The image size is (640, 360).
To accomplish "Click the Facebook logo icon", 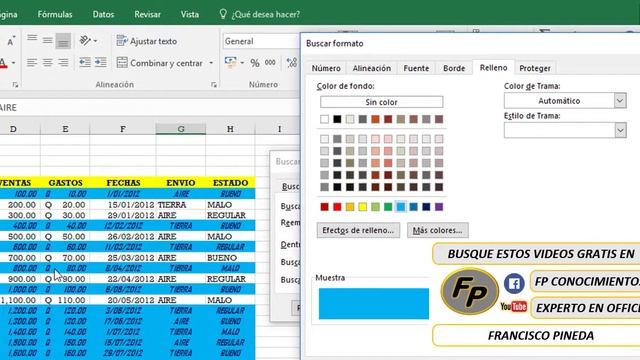I will coord(514,283).
